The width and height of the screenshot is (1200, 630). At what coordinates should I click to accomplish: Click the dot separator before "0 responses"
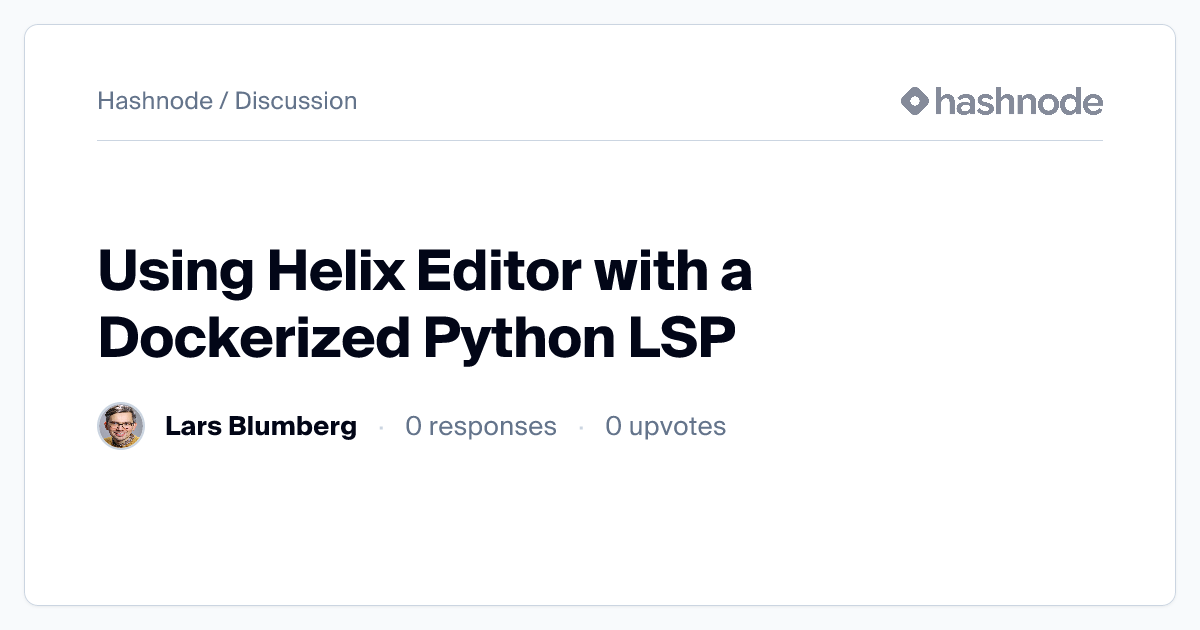click(x=381, y=428)
